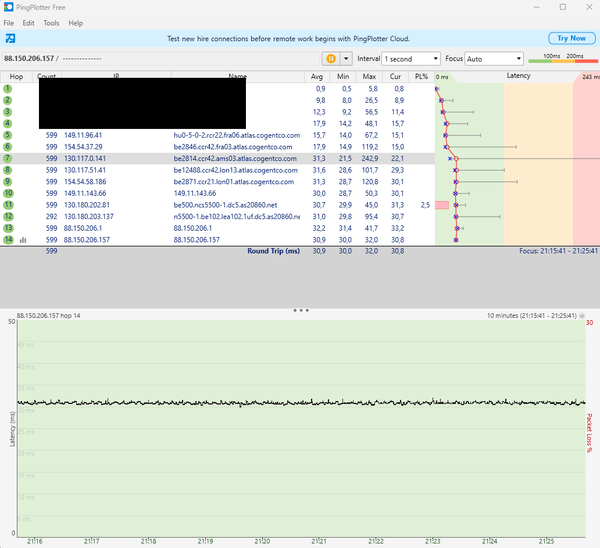Select hop 12 green circle icon
Screen dimensions: 600x548
tap(8, 217)
